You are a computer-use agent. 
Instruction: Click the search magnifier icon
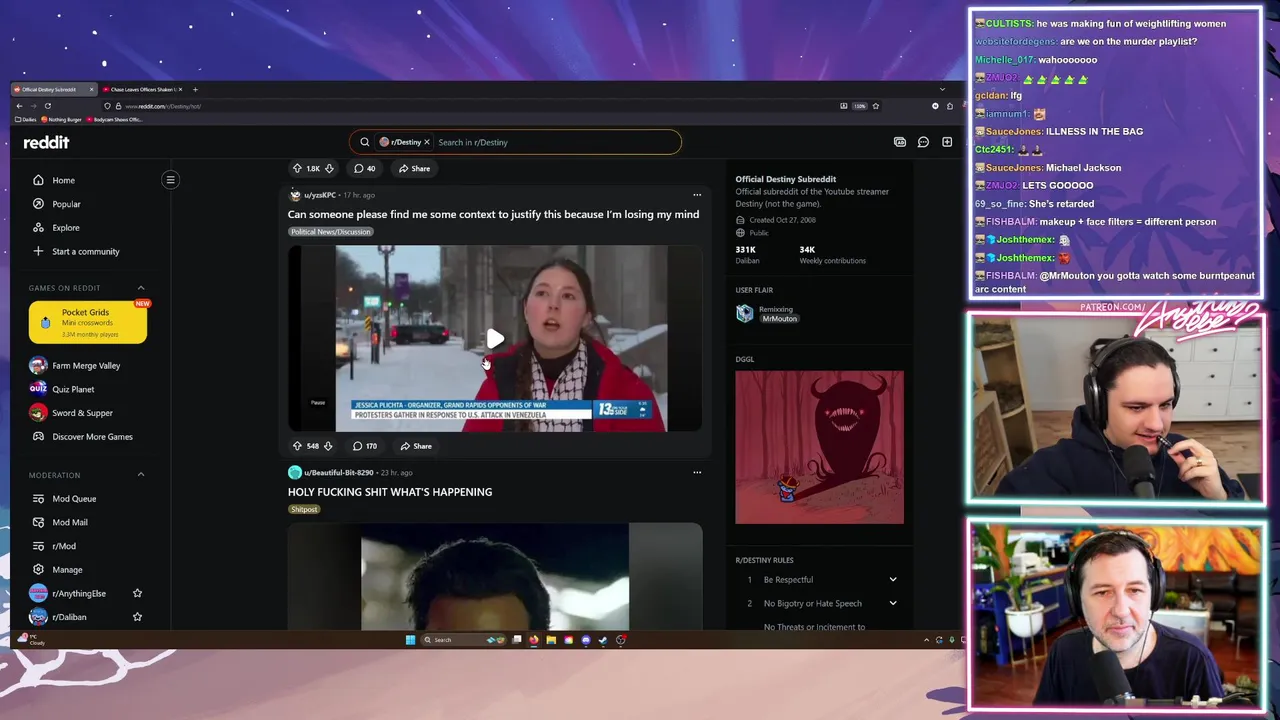[364, 142]
